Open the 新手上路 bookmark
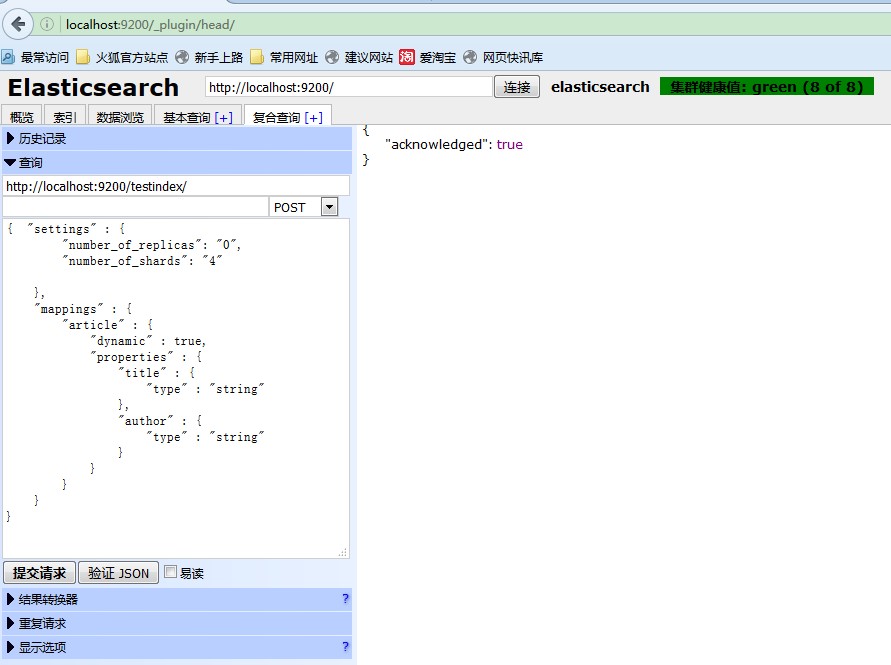 [209, 57]
